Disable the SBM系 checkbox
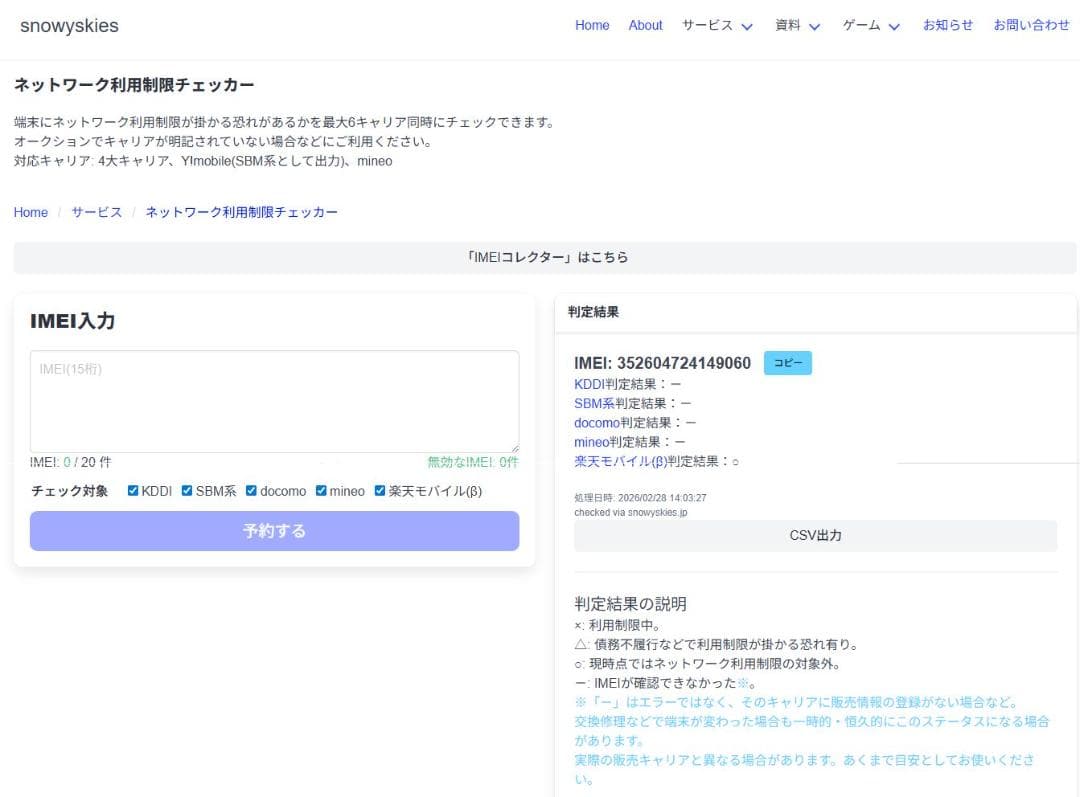 (186, 490)
